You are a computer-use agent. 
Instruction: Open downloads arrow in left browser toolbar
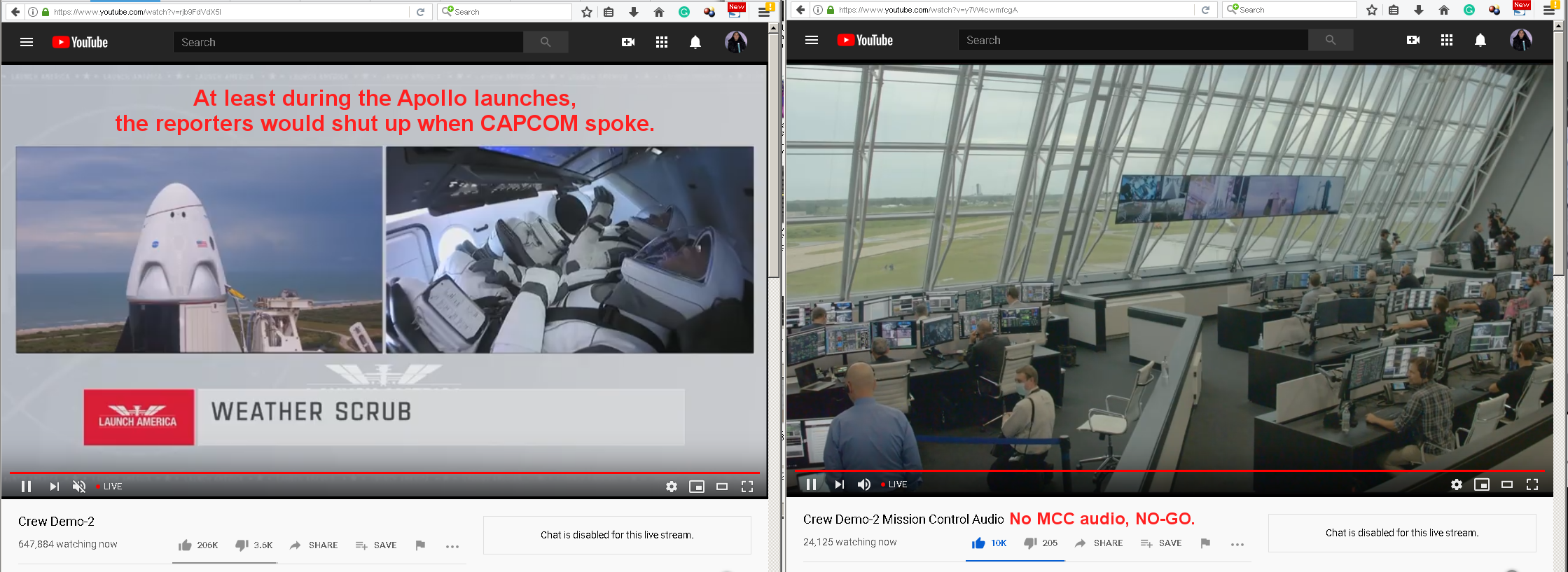tap(634, 12)
